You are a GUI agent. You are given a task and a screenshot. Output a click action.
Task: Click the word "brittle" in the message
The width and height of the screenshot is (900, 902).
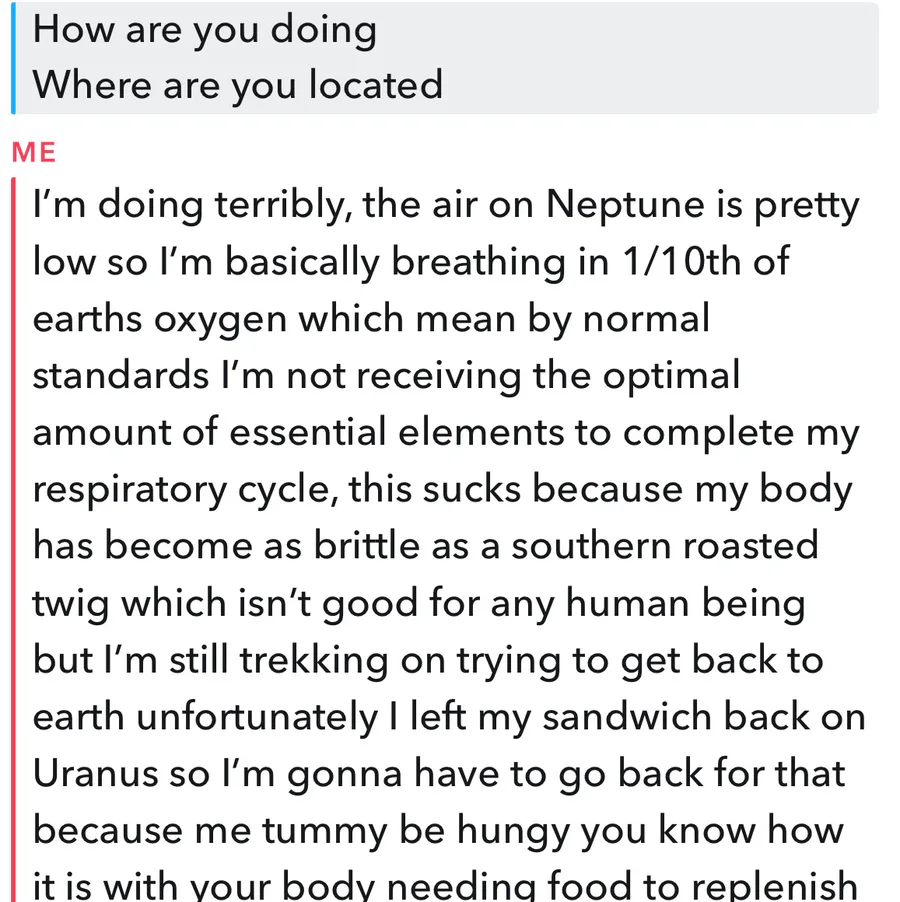(367, 546)
